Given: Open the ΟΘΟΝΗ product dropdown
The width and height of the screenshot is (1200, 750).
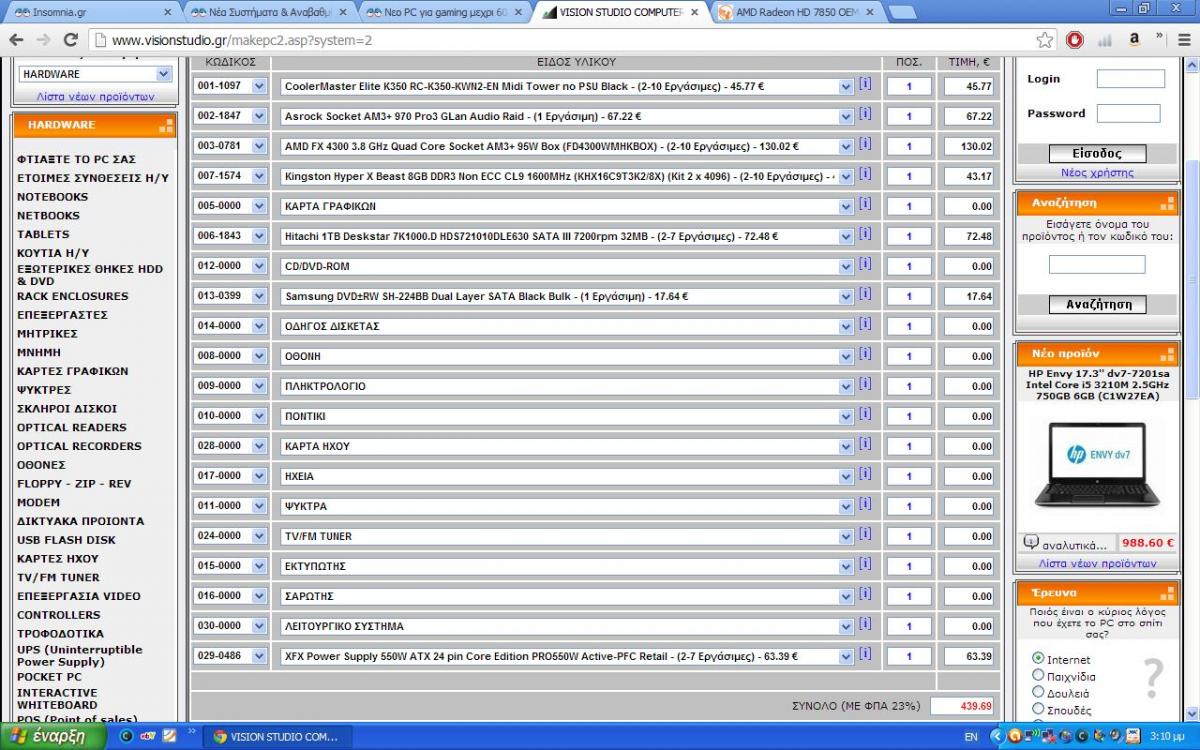Looking at the screenshot, I should [566, 357].
